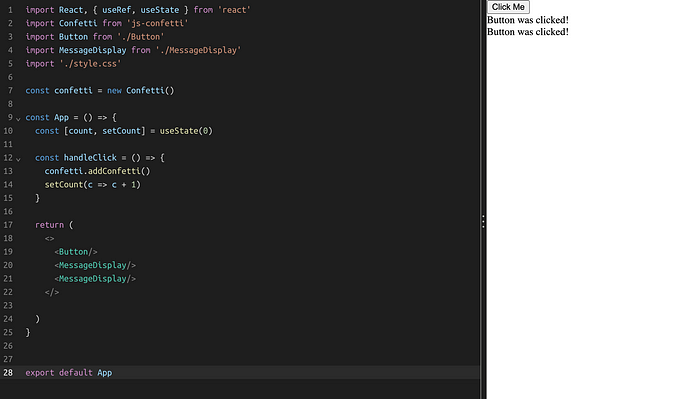Click handleClick name on line 12
Image resolution: width=700 pixels, height=399 pixels.
coord(90,158)
